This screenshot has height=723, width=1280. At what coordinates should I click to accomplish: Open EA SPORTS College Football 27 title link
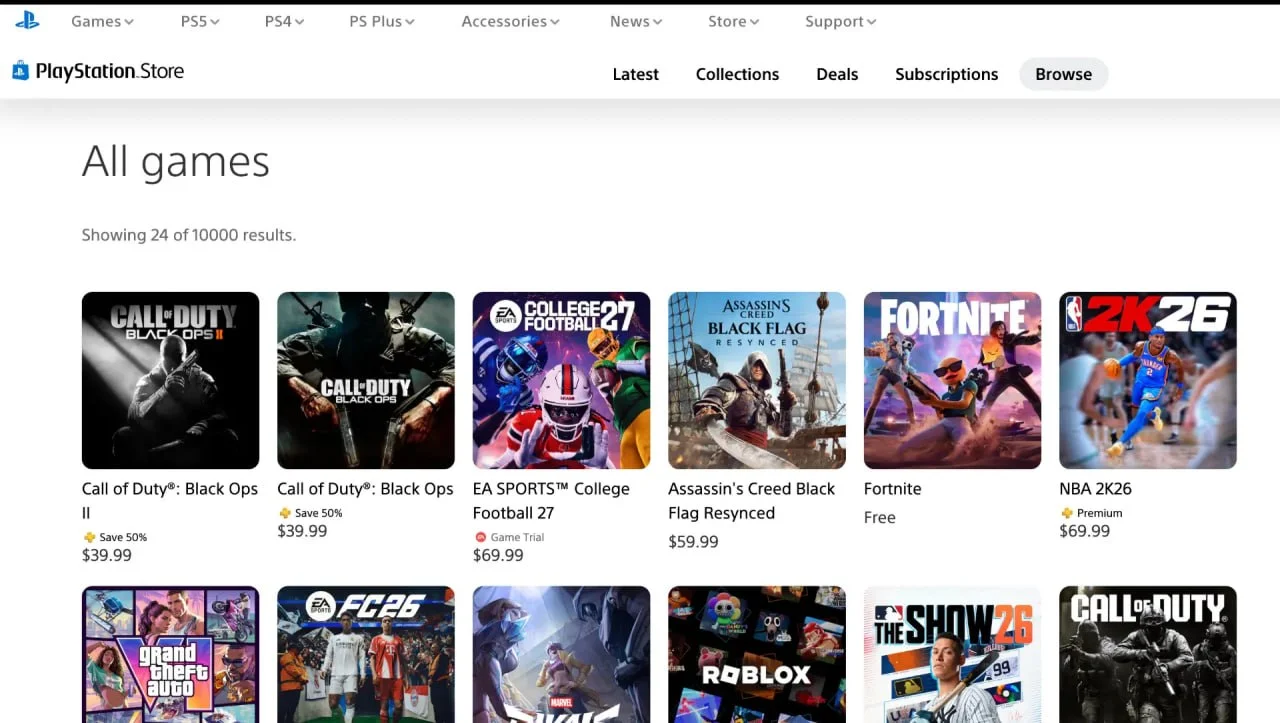[x=551, y=501]
